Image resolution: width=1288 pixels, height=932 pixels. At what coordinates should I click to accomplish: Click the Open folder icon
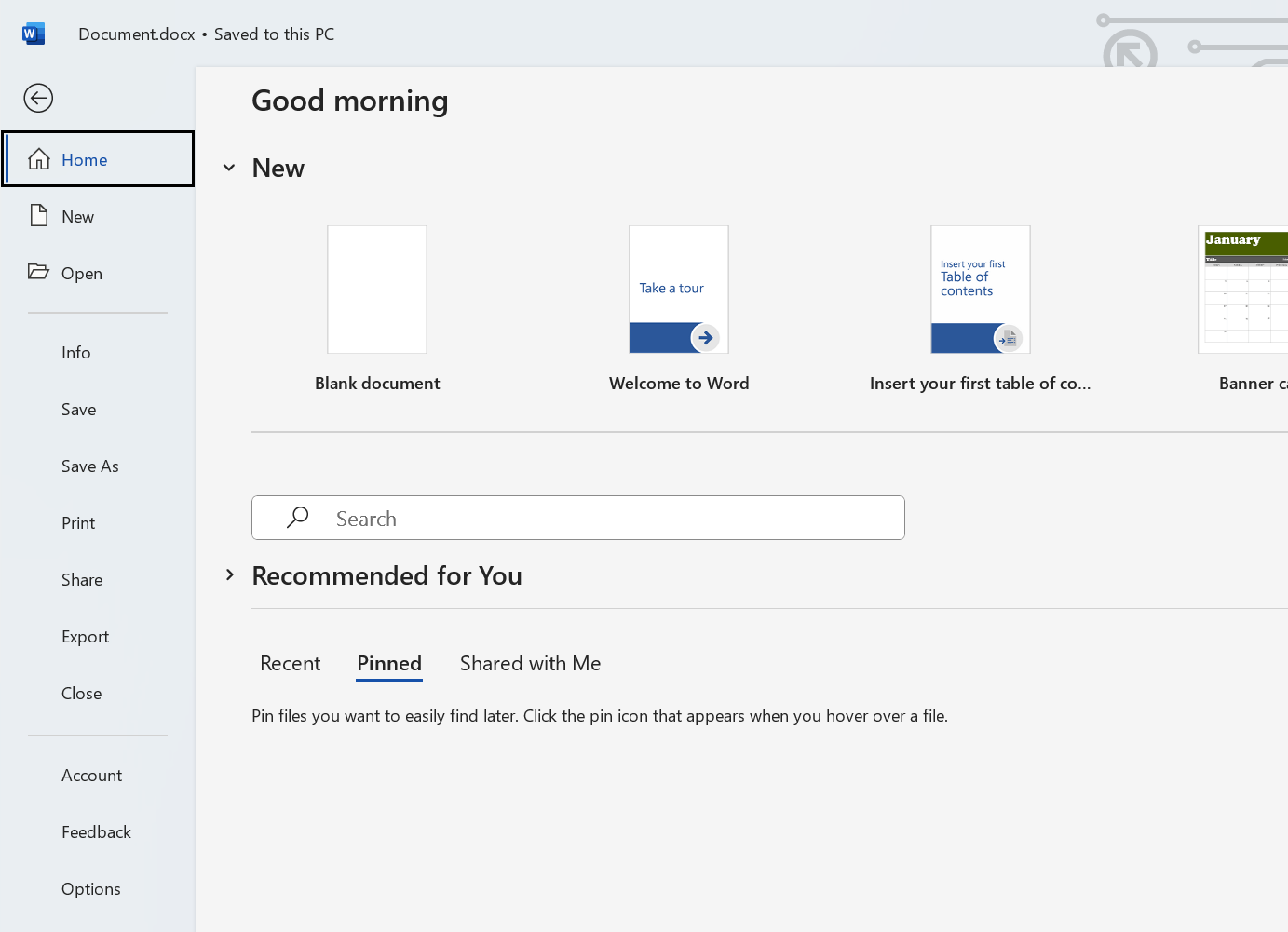pos(38,272)
